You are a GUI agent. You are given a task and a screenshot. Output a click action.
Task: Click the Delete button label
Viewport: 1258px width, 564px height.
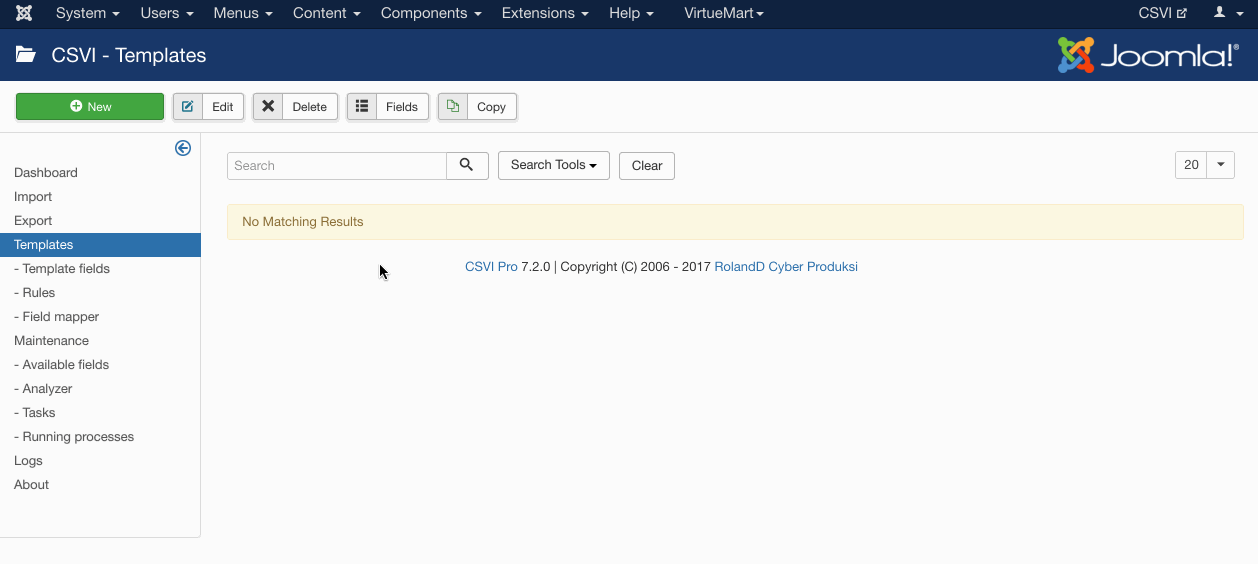(x=310, y=107)
